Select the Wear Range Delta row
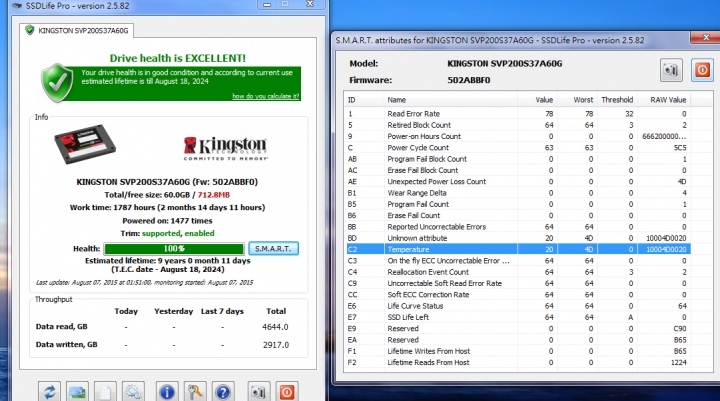 pyautogui.click(x=518, y=193)
